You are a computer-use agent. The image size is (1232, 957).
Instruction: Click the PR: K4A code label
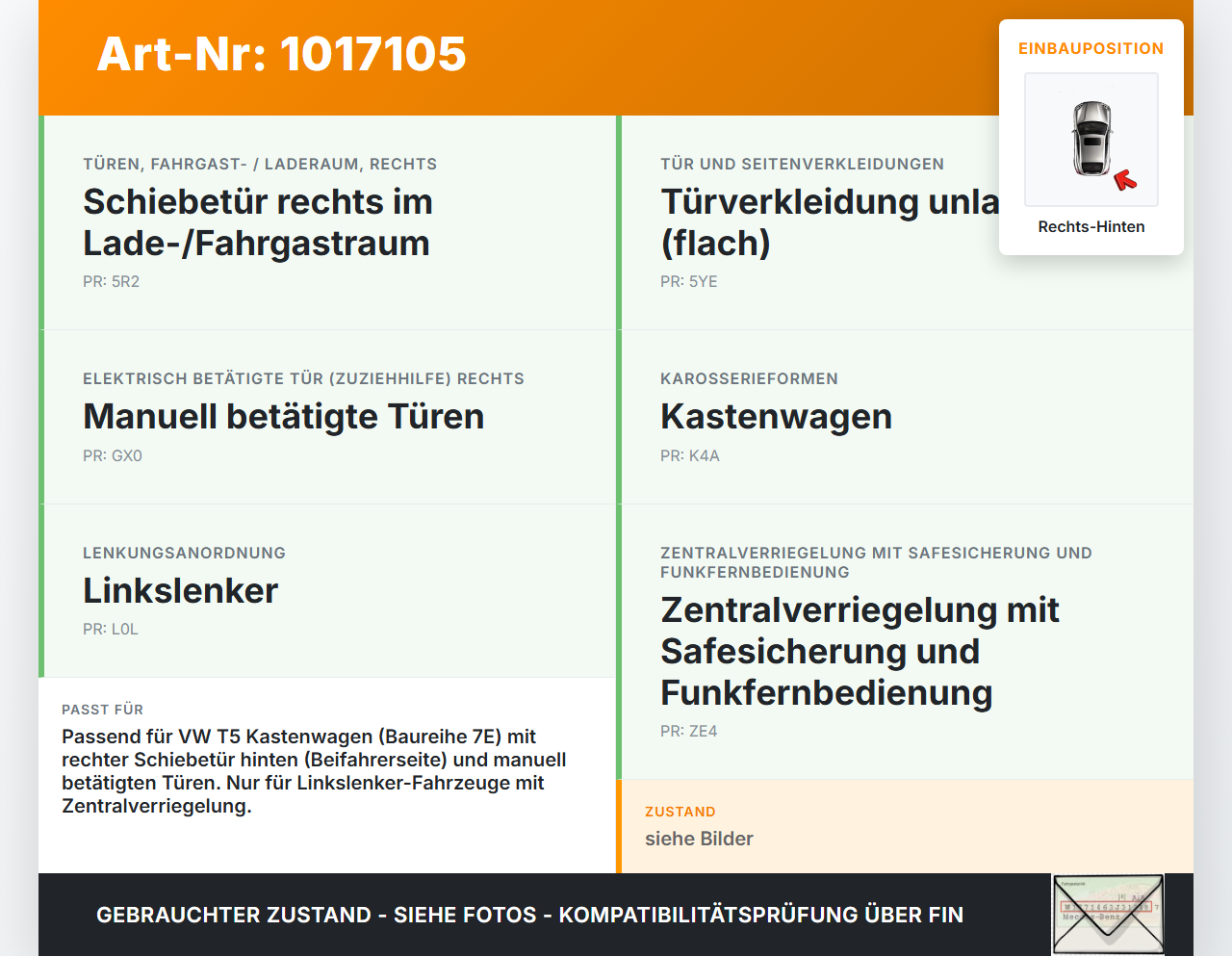[x=690, y=456]
